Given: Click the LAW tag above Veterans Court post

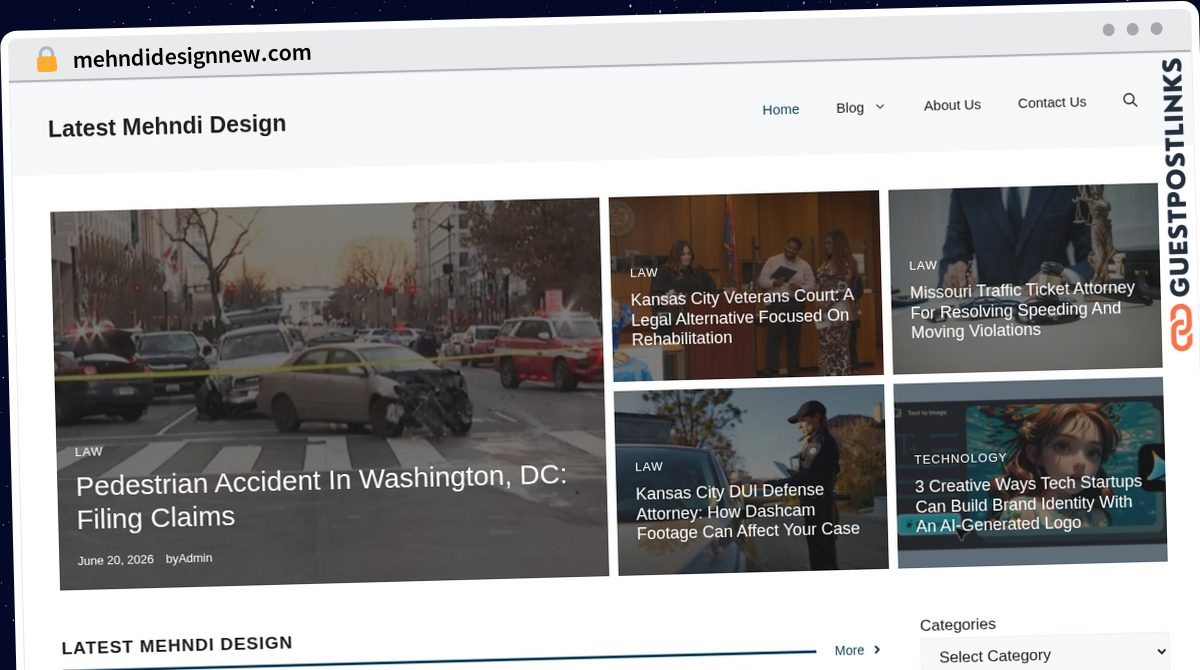Looking at the screenshot, I should 644,273.
